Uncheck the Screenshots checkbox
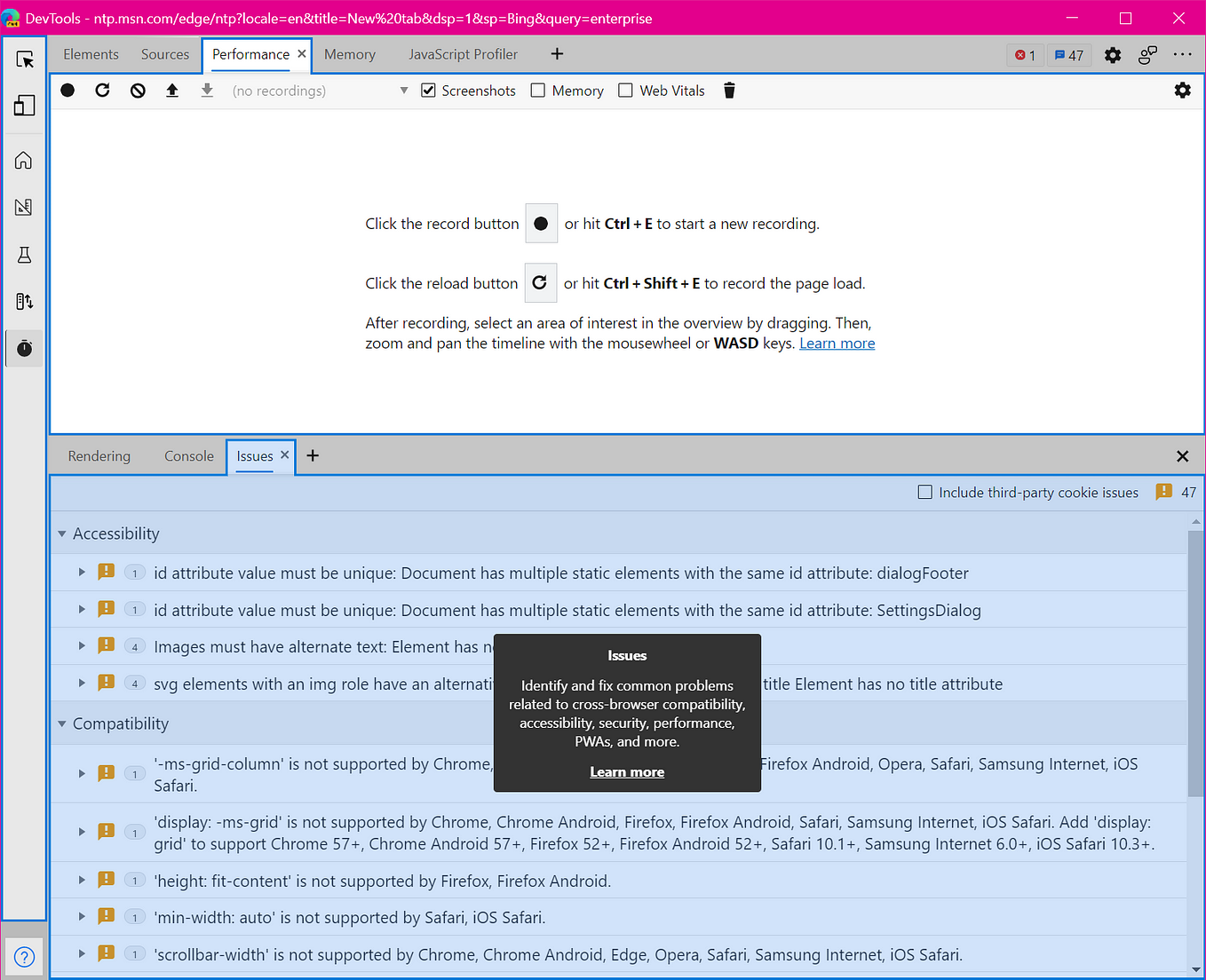The width and height of the screenshot is (1206, 980). click(428, 91)
